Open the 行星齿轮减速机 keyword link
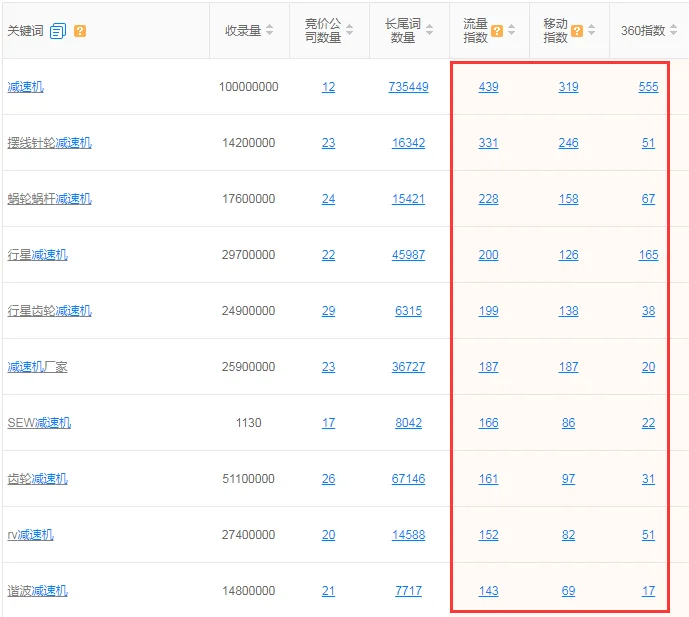 click(x=50, y=311)
